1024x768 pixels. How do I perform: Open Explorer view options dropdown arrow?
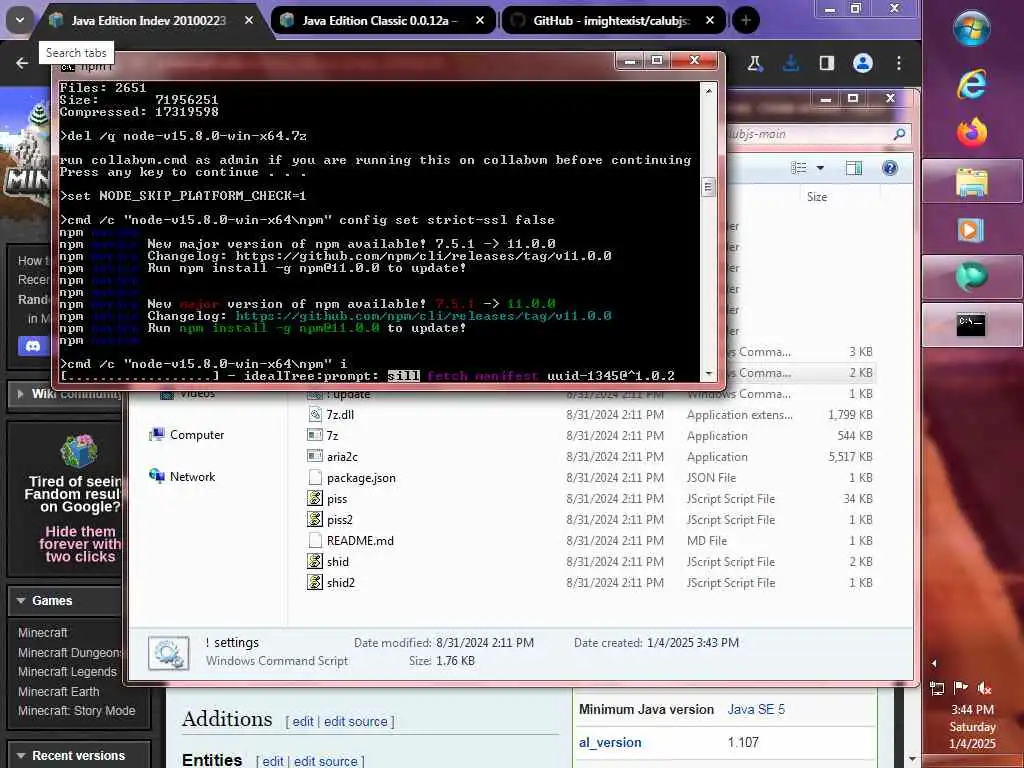[x=820, y=168]
